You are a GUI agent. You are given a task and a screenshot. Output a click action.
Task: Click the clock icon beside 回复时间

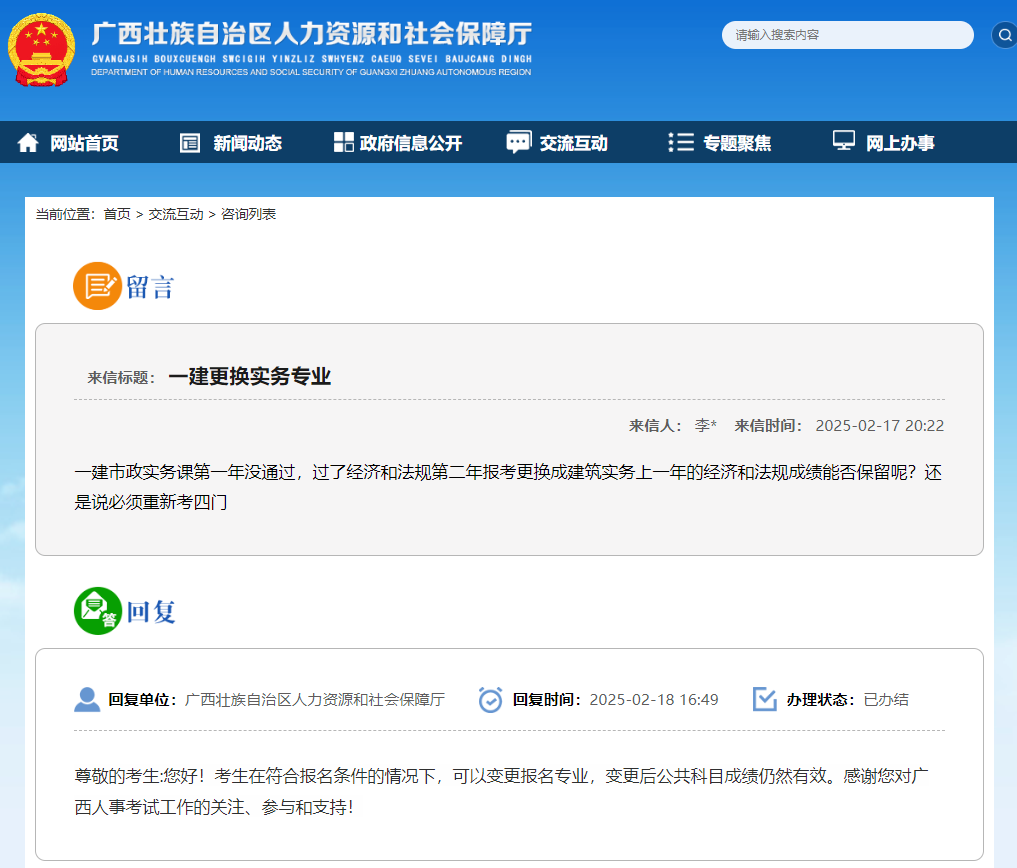[x=490, y=700]
